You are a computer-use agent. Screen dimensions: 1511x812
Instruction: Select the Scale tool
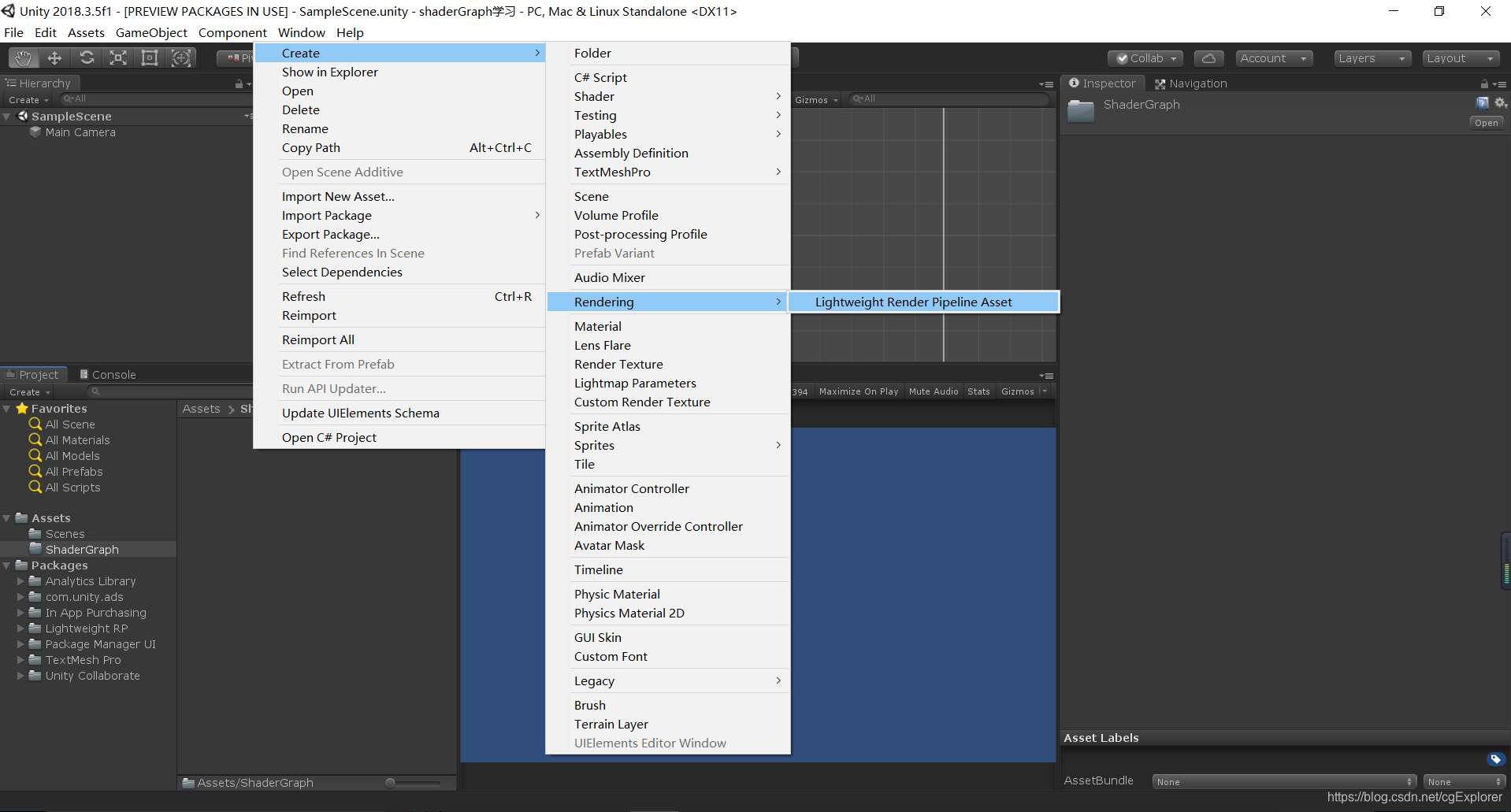point(118,58)
